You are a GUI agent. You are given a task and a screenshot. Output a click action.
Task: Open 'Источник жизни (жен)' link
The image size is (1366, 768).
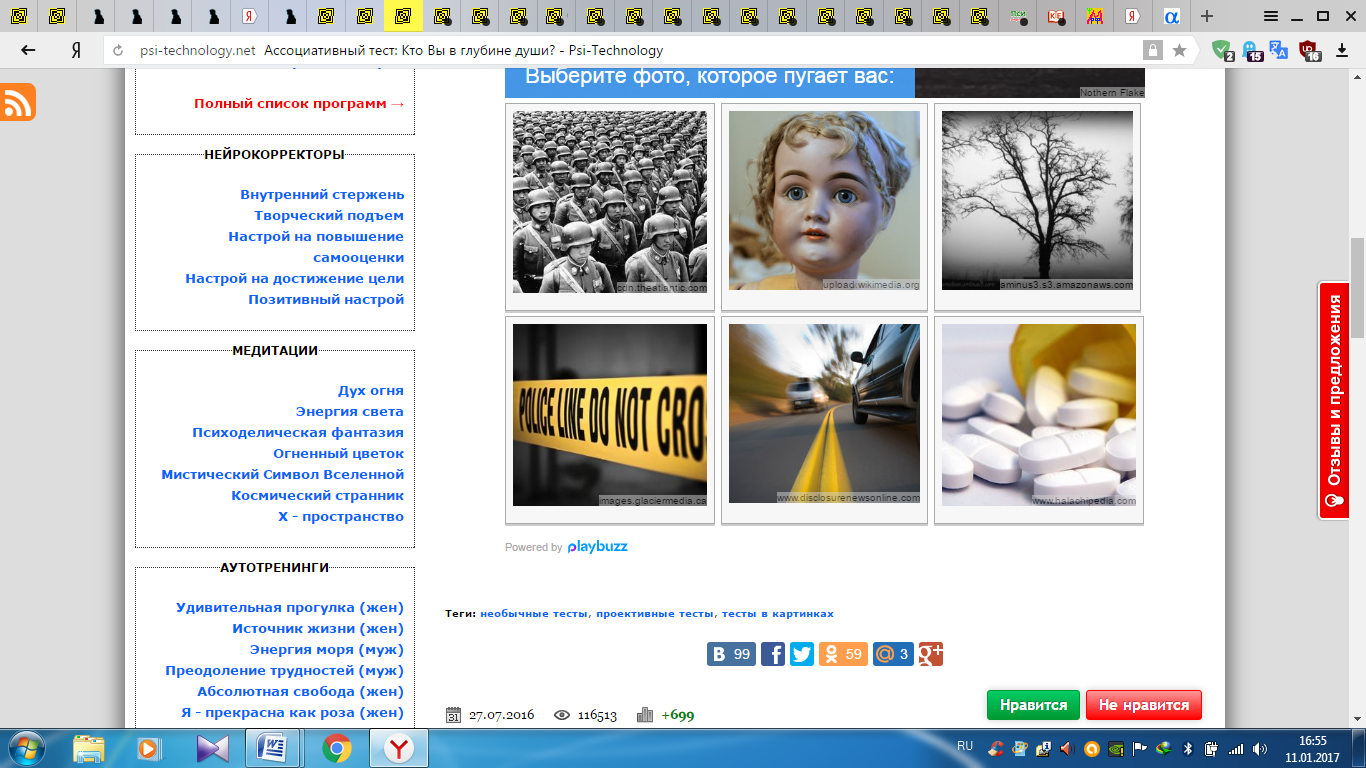point(318,628)
